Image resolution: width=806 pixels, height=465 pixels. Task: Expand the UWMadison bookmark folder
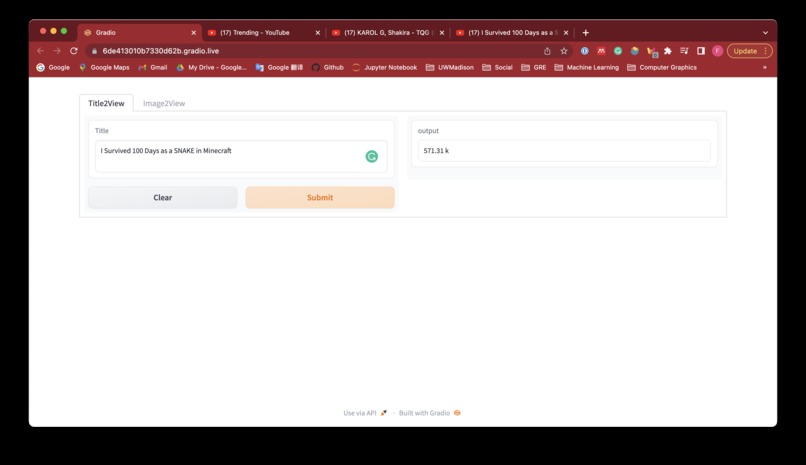(x=450, y=67)
